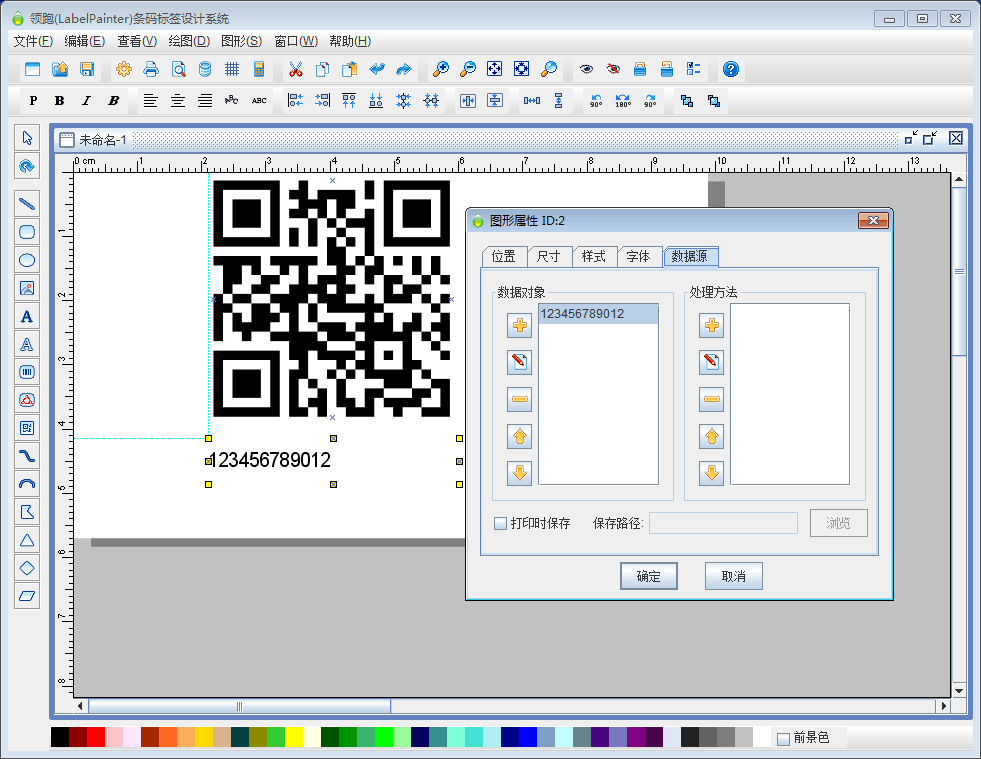Toggle the plain P text style
The width and height of the screenshot is (981, 759).
(x=33, y=100)
